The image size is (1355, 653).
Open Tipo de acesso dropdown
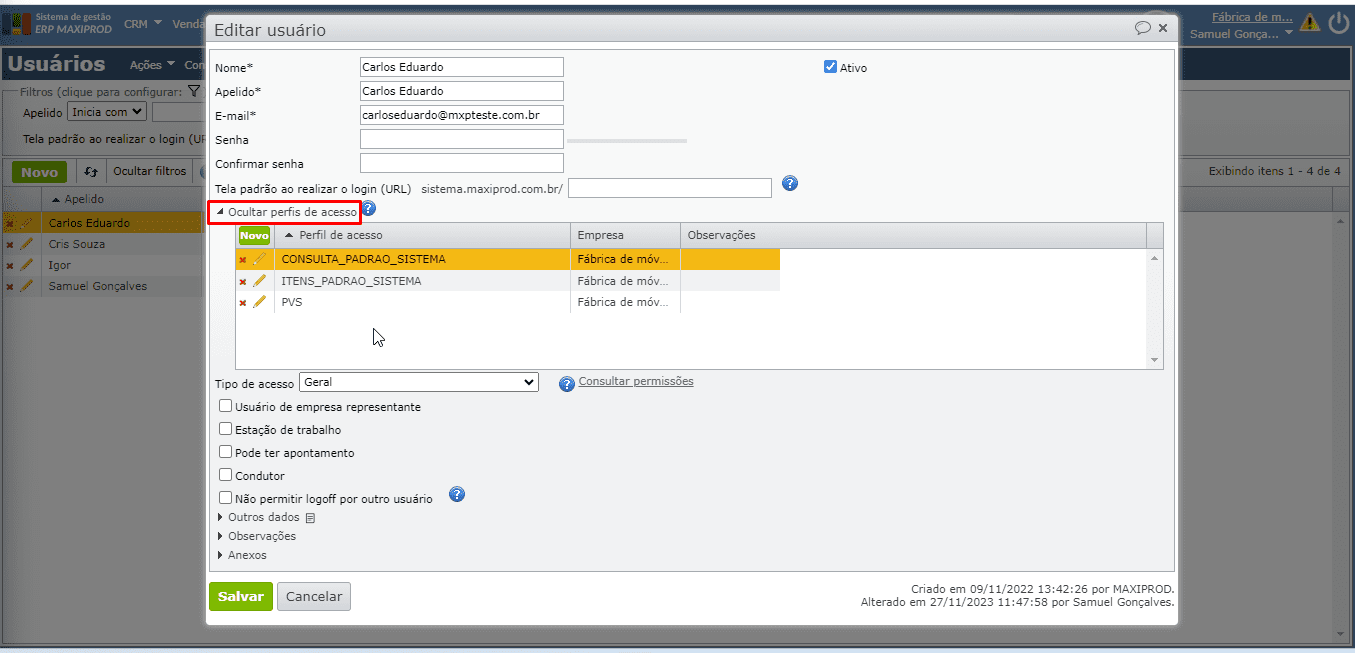[x=419, y=382]
